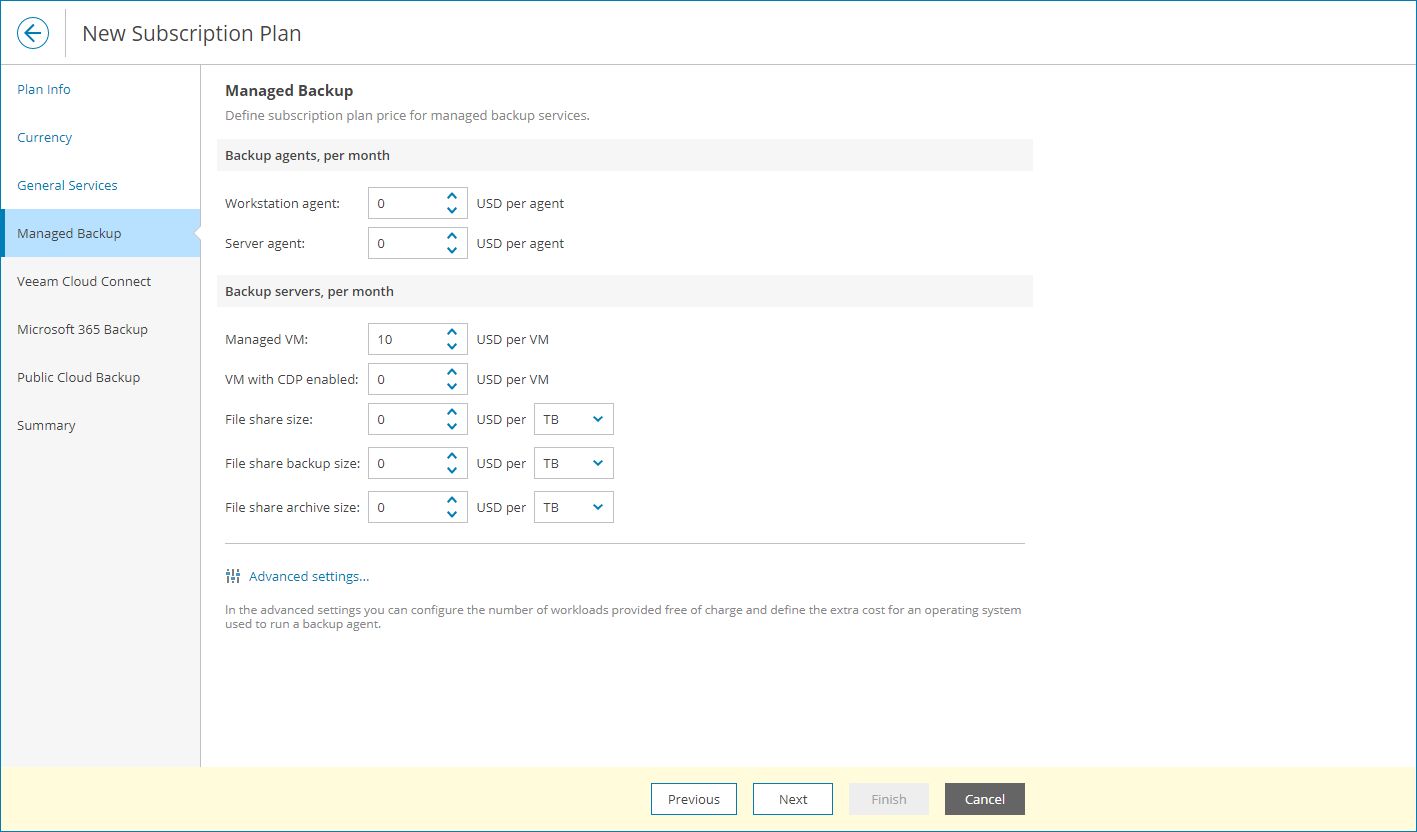Open File share backup size unit dropdown
This screenshot has width=1417, height=832.
[574, 464]
